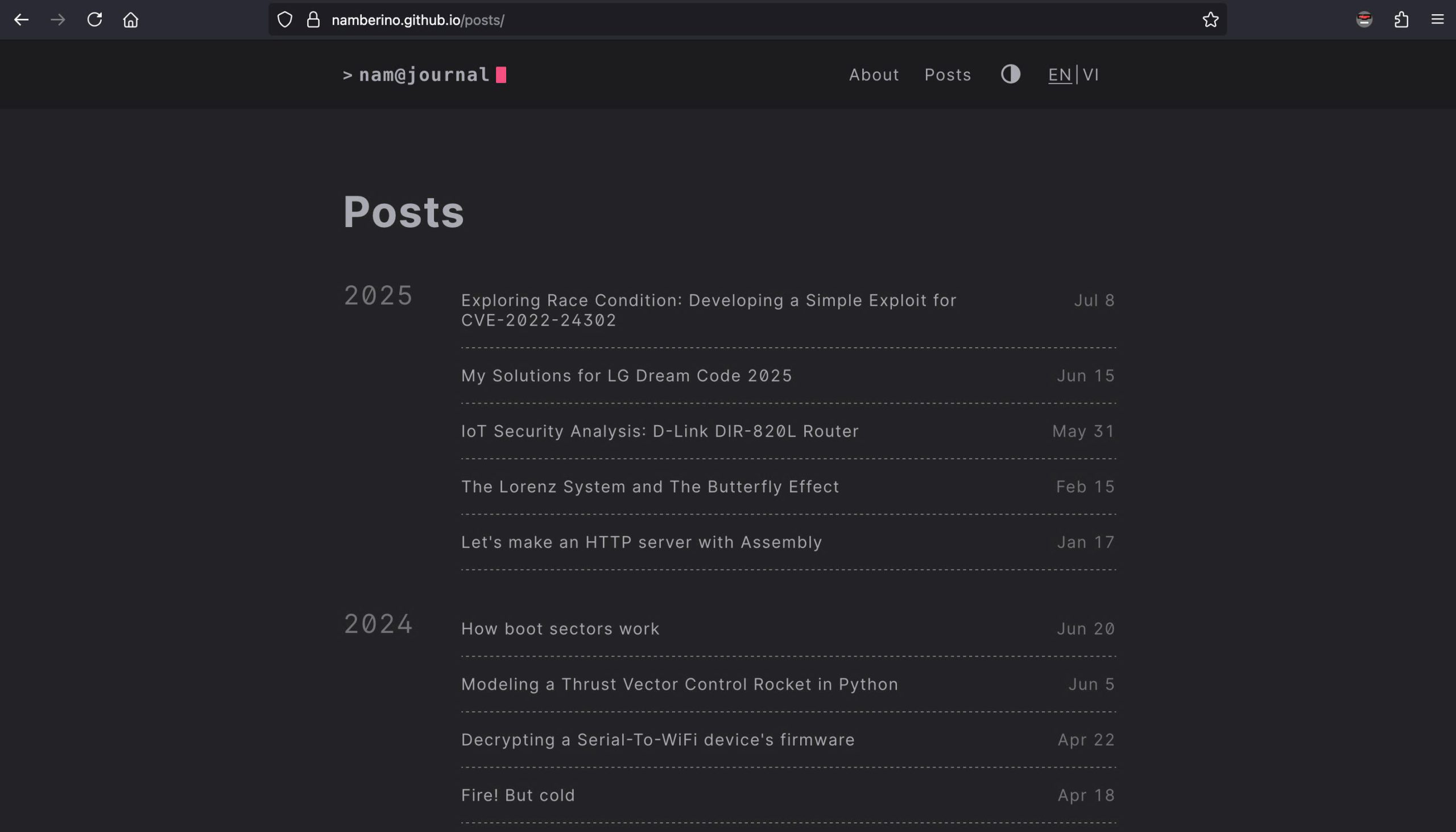Switch language to VI
Image resolution: width=1456 pixels, height=832 pixels.
click(x=1090, y=75)
